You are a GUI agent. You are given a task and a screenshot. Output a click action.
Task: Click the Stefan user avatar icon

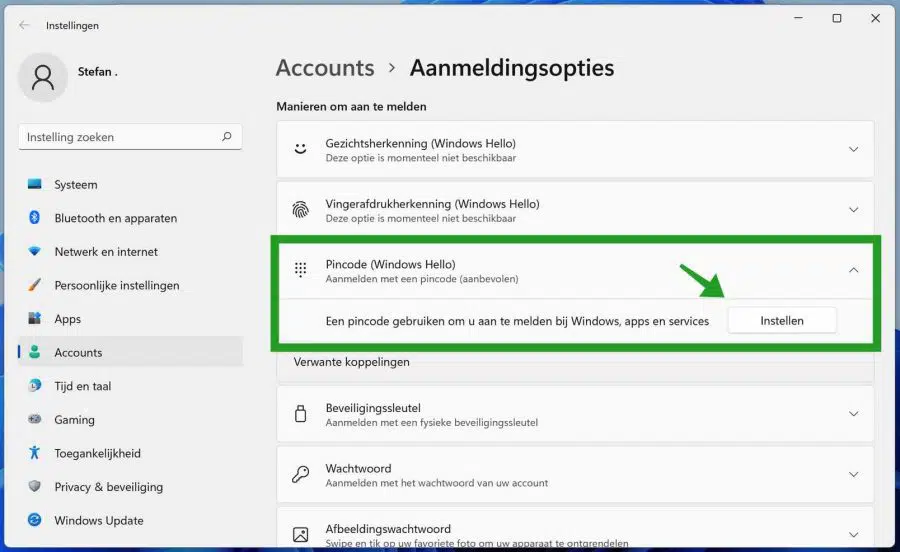pos(43,77)
